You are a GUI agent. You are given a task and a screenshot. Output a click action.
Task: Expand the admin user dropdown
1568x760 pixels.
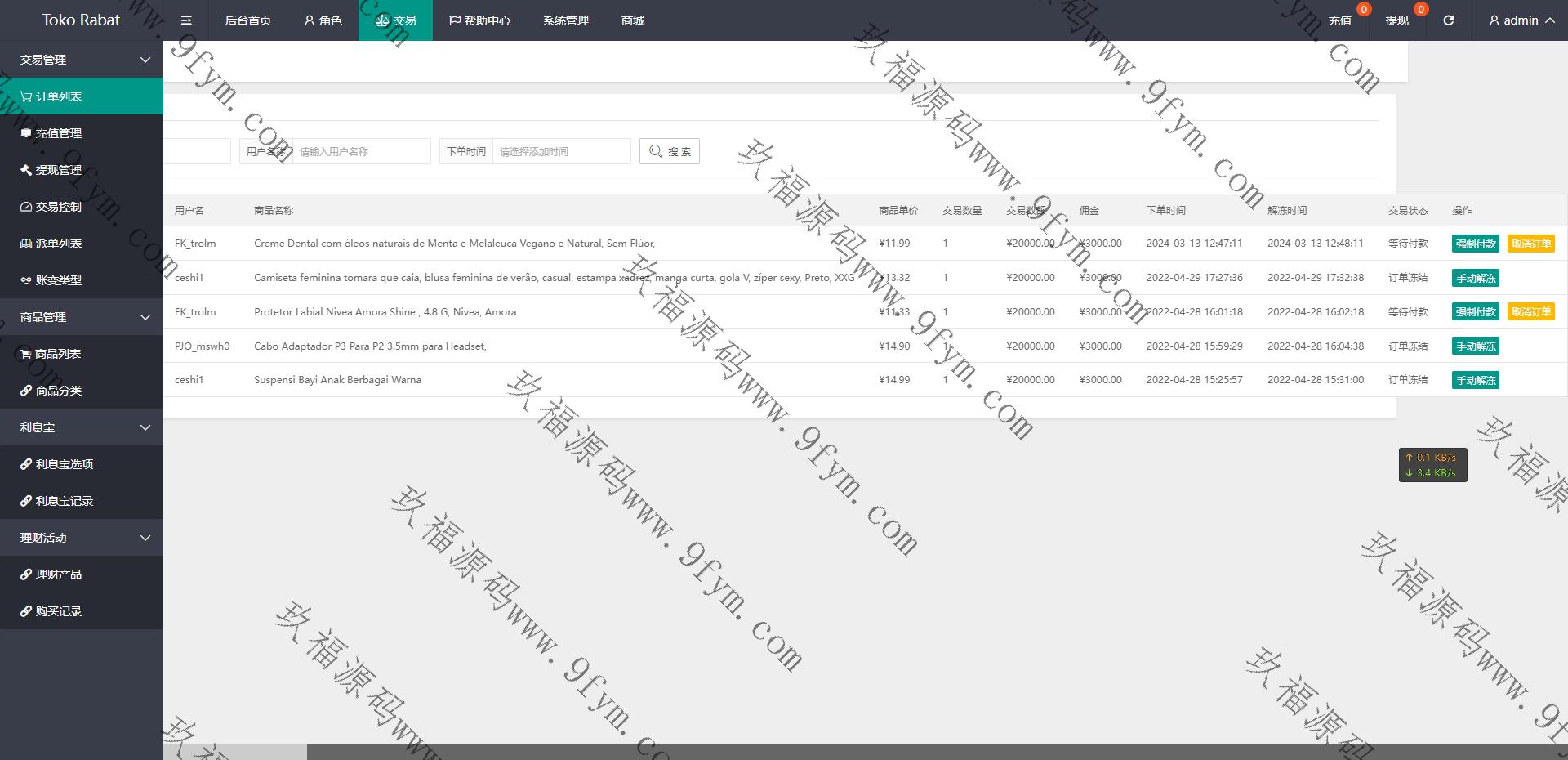(1521, 20)
